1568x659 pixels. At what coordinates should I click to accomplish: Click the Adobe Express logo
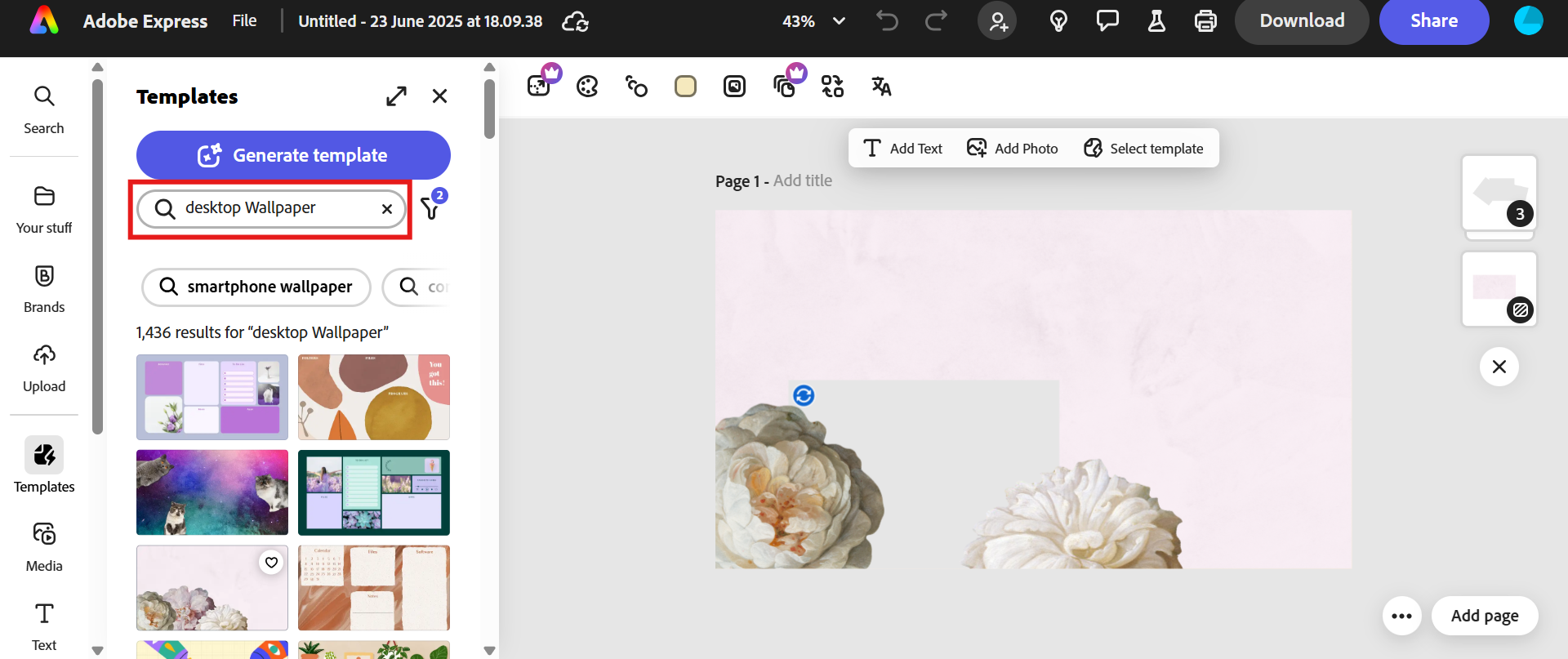(44, 20)
